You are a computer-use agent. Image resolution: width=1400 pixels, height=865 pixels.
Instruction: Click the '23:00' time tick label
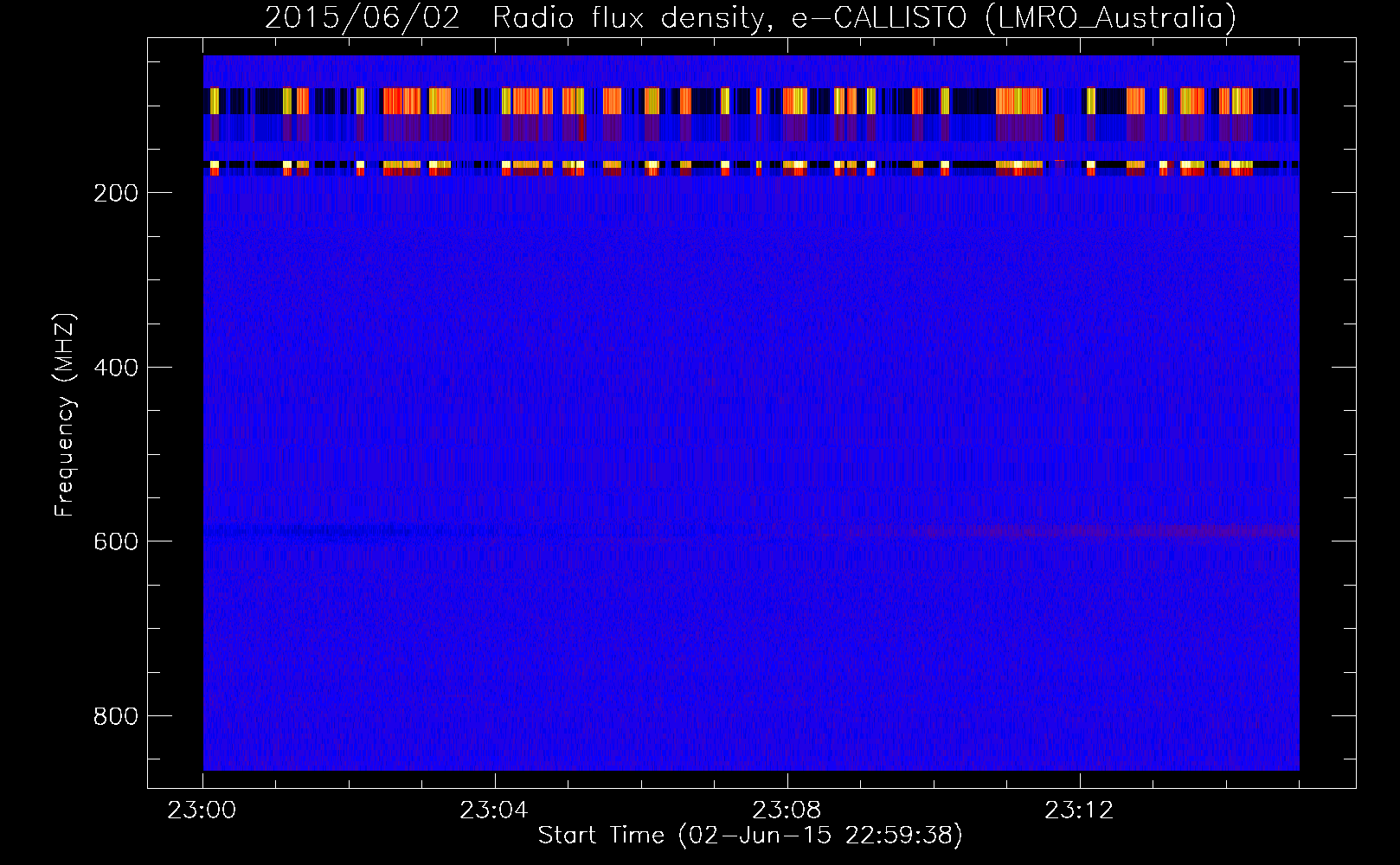point(202,811)
